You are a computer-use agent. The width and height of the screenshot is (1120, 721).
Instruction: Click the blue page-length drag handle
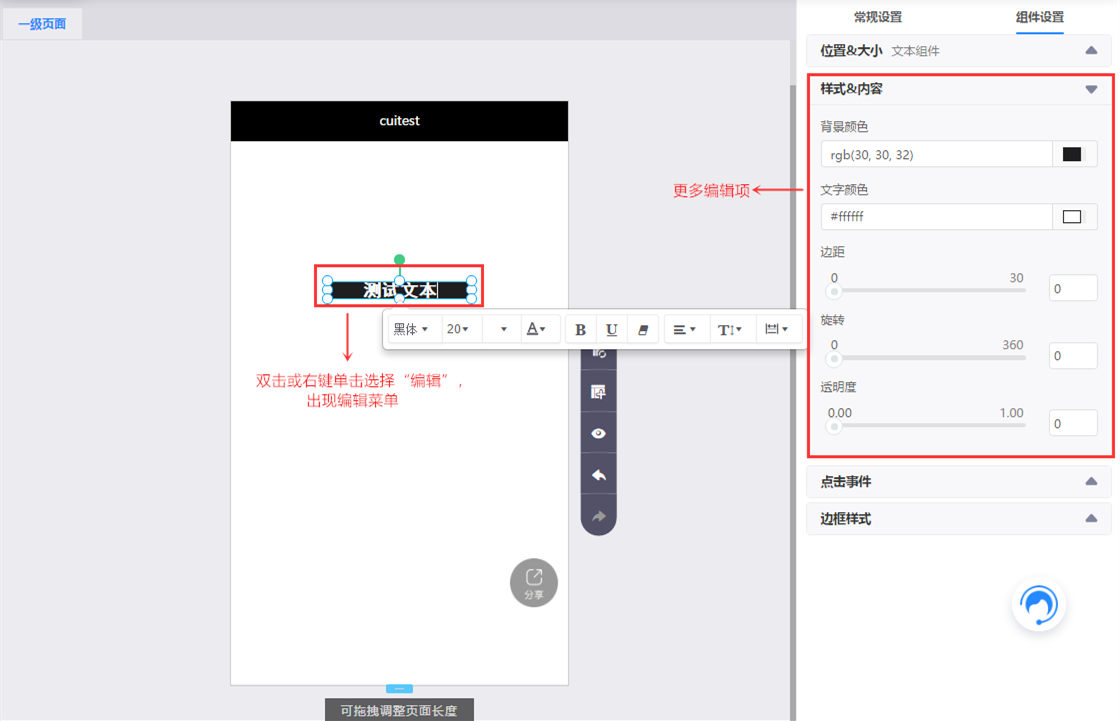click(399, 689)
